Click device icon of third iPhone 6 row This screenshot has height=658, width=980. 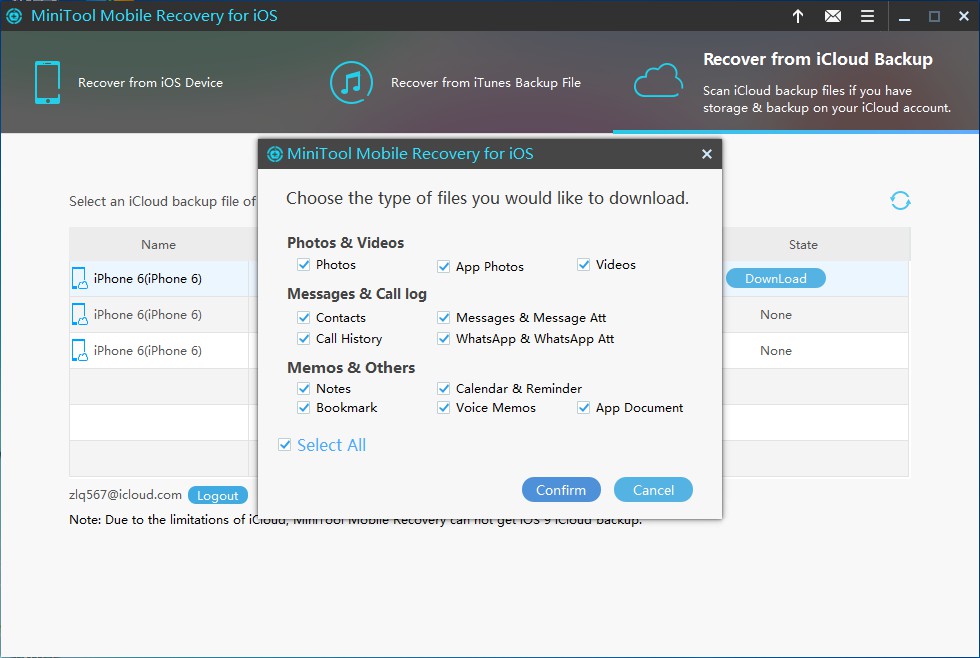(79, 351)
